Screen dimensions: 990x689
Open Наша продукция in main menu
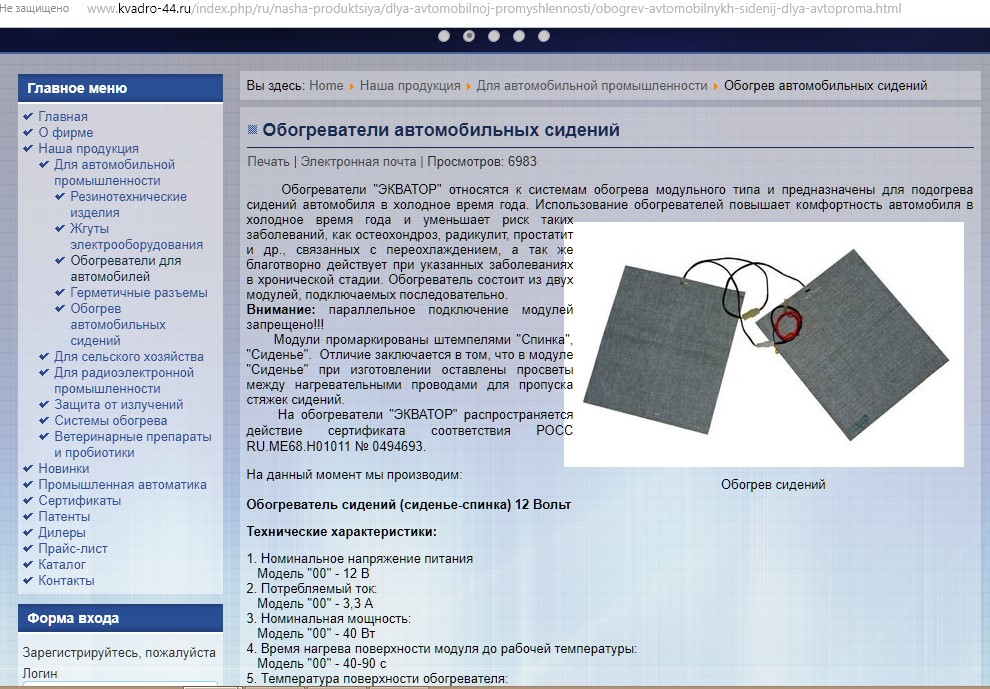coord(88,148)
